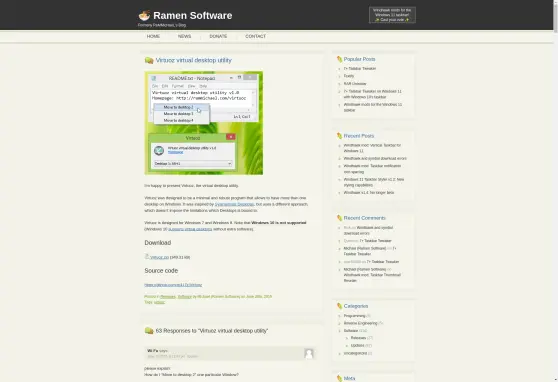The width and height of the screenshot is (558, 382).
Task: Open the Uncategorized category
Action: (x=355, y=354)
